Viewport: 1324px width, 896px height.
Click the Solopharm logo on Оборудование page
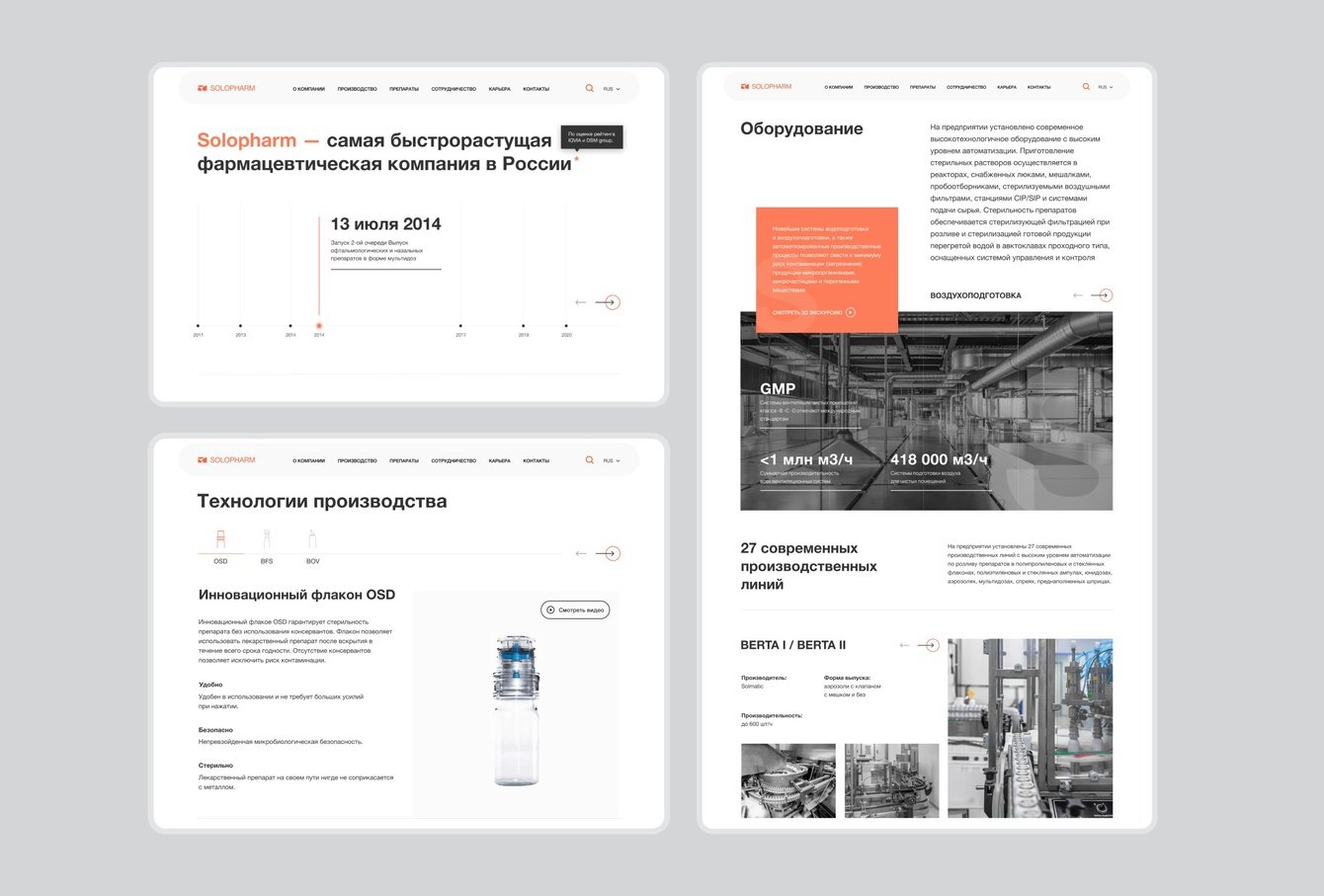tap(766, 87)
